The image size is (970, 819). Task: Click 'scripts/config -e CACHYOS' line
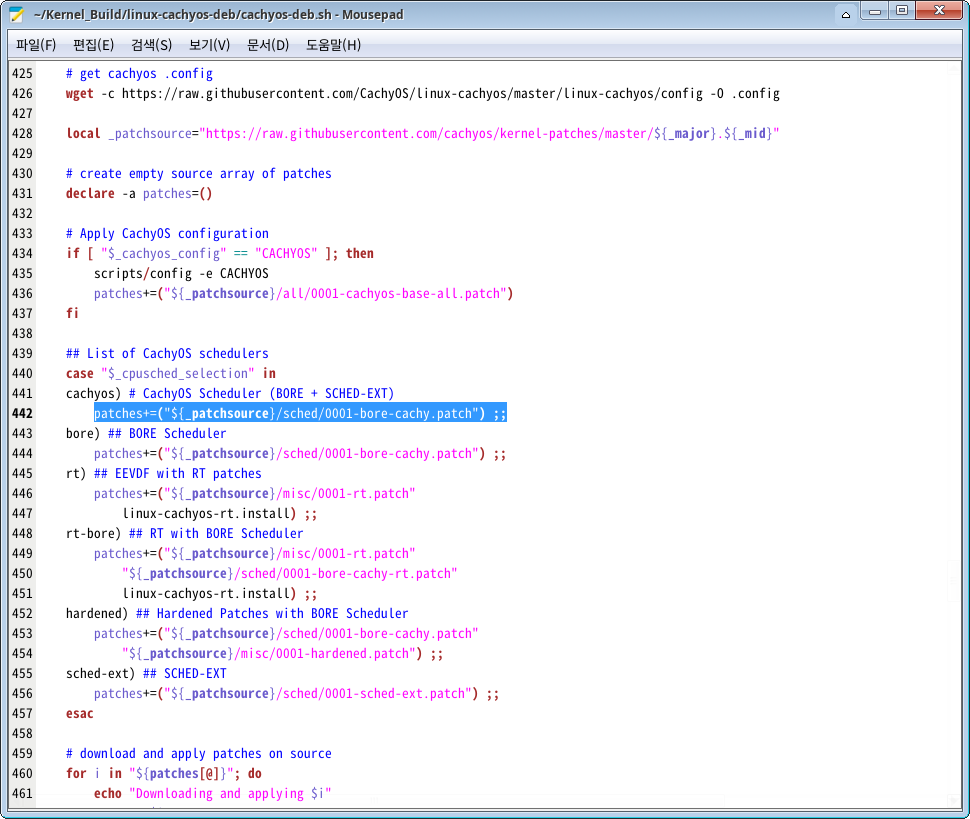coord(181,273)
